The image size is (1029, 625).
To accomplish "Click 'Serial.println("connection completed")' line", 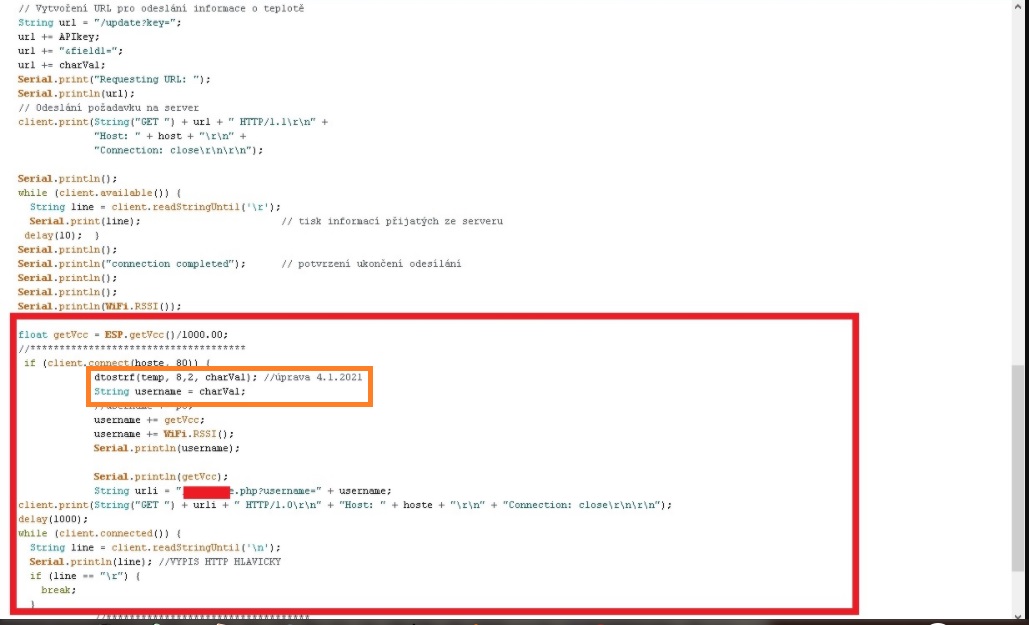I will pos(131,264).
